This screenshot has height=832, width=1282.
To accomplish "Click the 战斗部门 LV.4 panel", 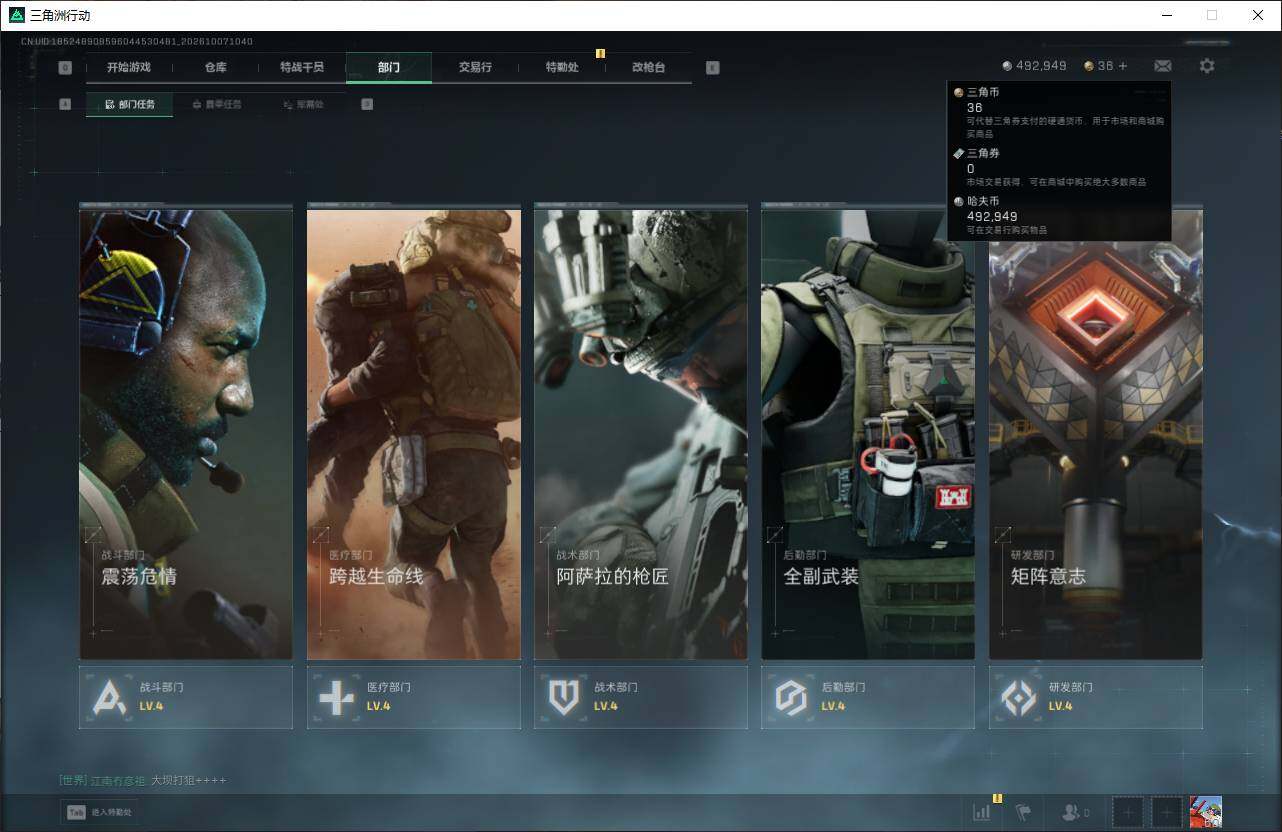I will click(x=186, y=697).
